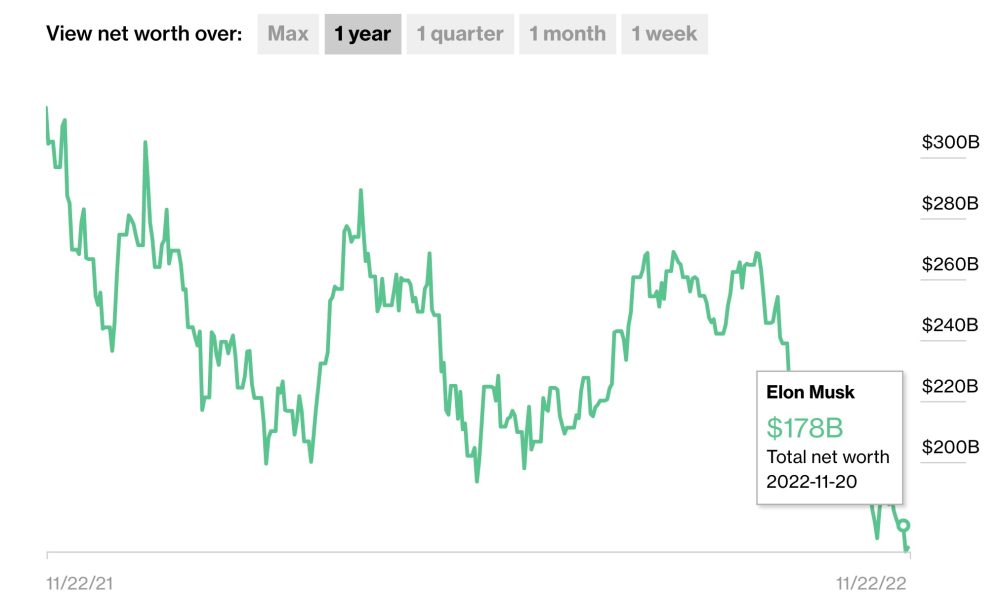Select the $200B axis label

pyautogui.click(x=950, y=447)
